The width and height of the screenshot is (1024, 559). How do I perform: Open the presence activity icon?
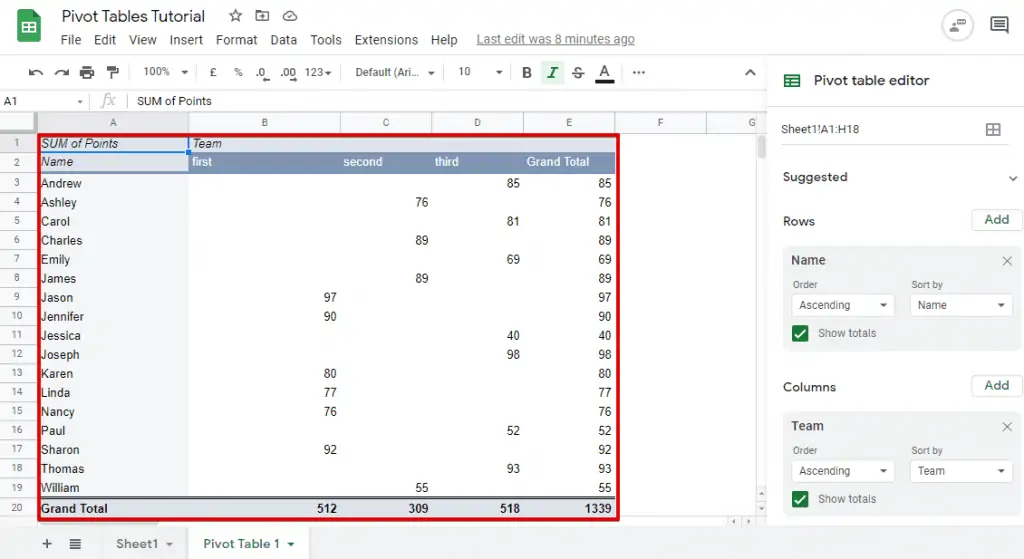[x=957, y=25]
